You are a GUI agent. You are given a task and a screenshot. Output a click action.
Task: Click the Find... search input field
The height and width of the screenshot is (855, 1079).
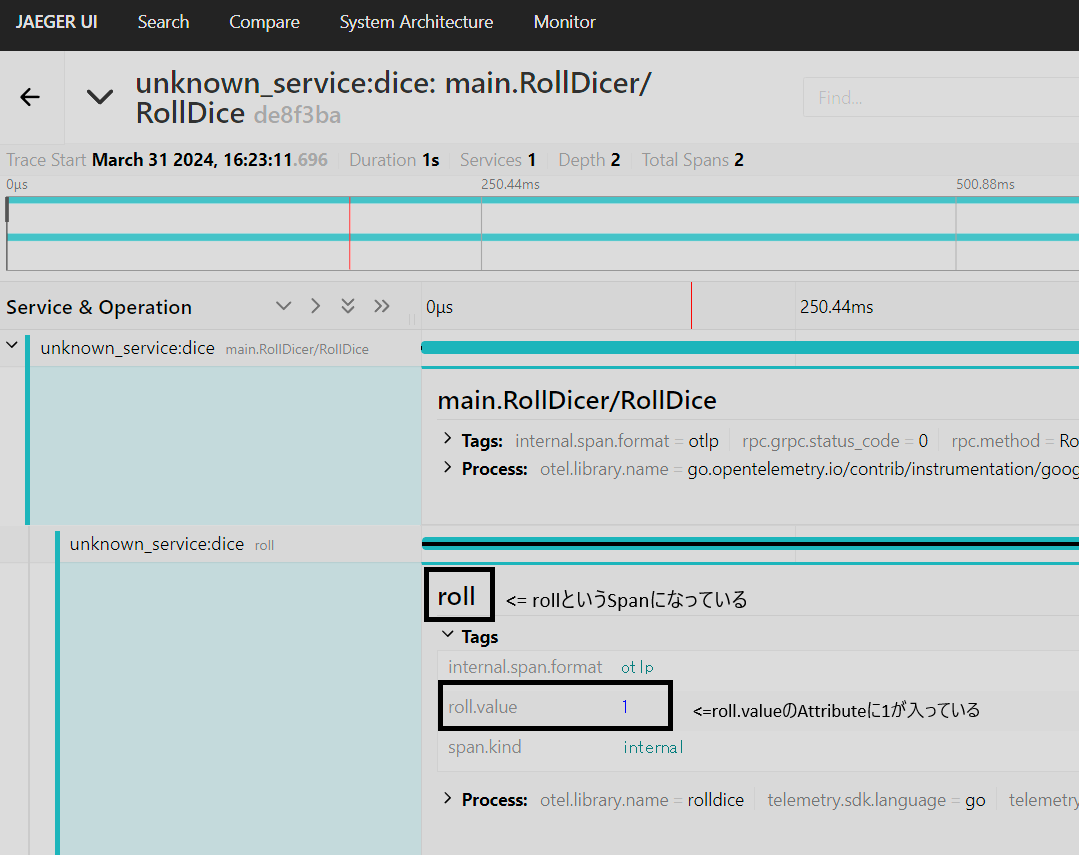940,96
